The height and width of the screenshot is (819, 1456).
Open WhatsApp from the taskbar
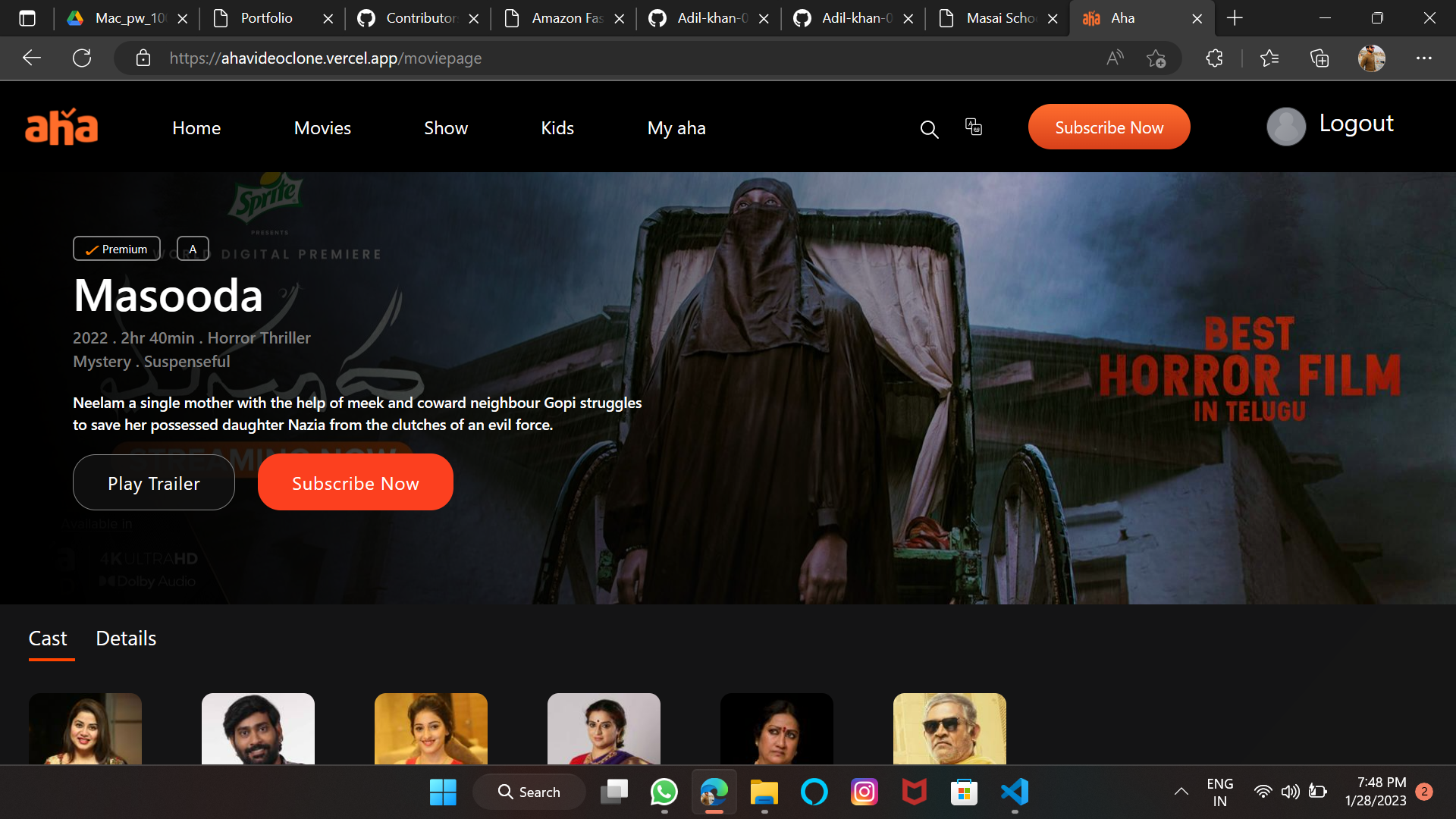point(664,792)
